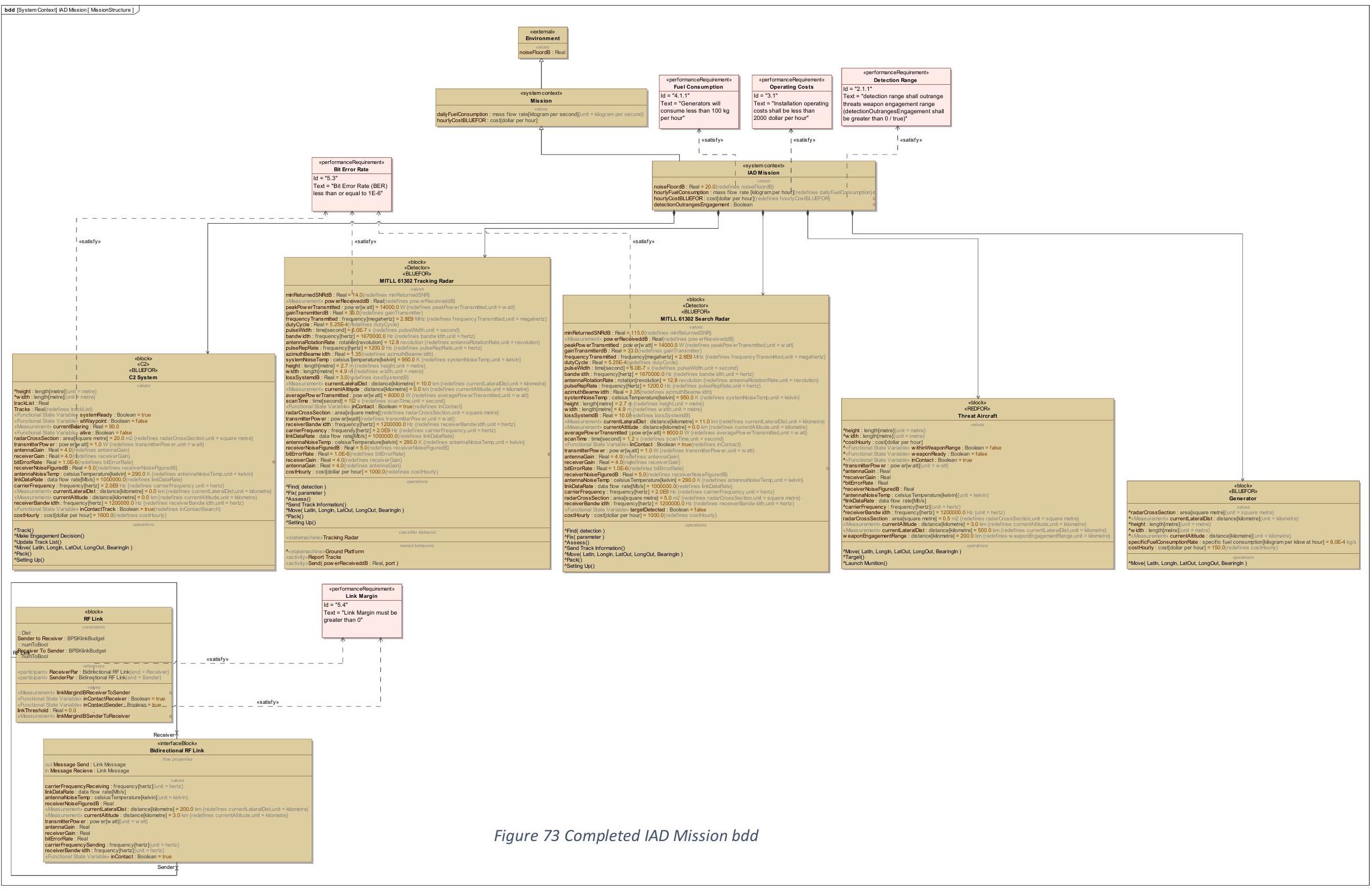1372x889 pixels.
Task: Click the diagram frame header tab label
Action: coord(69,10)
